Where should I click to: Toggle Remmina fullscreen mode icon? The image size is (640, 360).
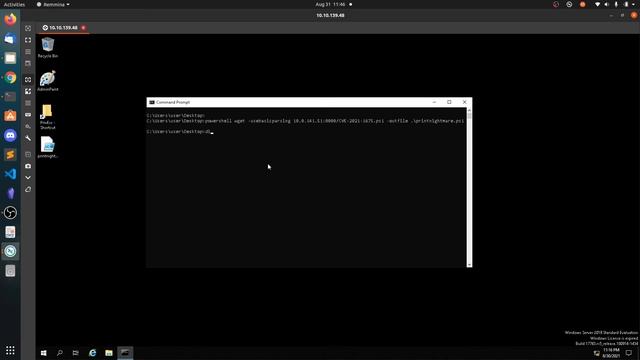pyautogui.click(x=28, y=40)
